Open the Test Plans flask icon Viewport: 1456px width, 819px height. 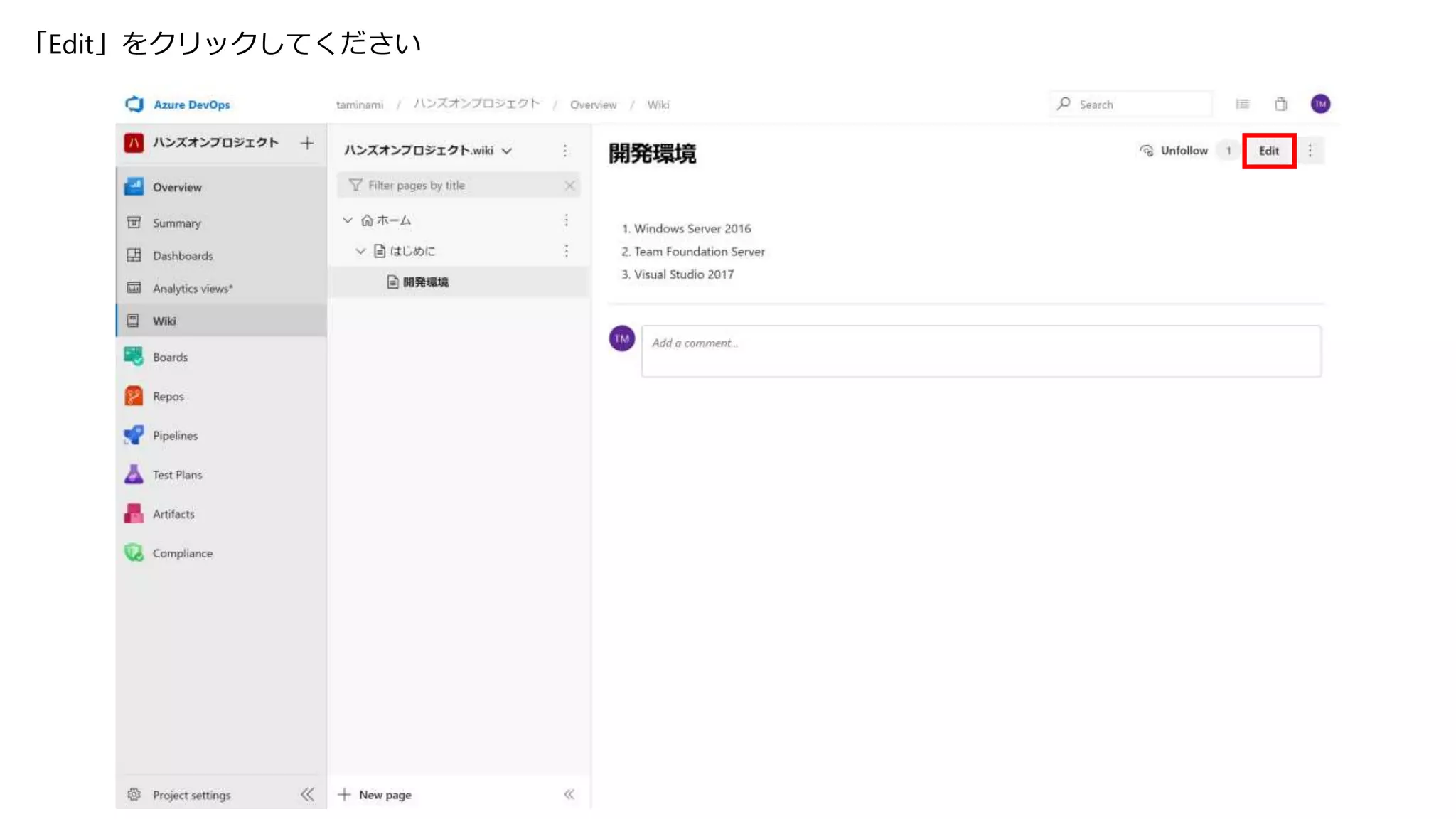pyautogui.click(x=134, y=474)
